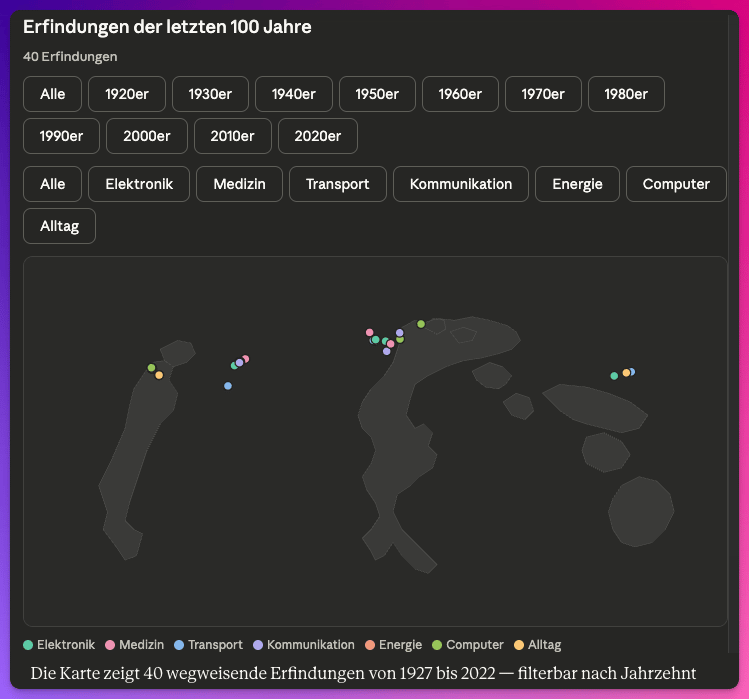Image resolution: width=749 pixels, height=699 pixels.
Task: Select the blue Transport dot below the US east coast cluster
Action: (x=228, y=386)
